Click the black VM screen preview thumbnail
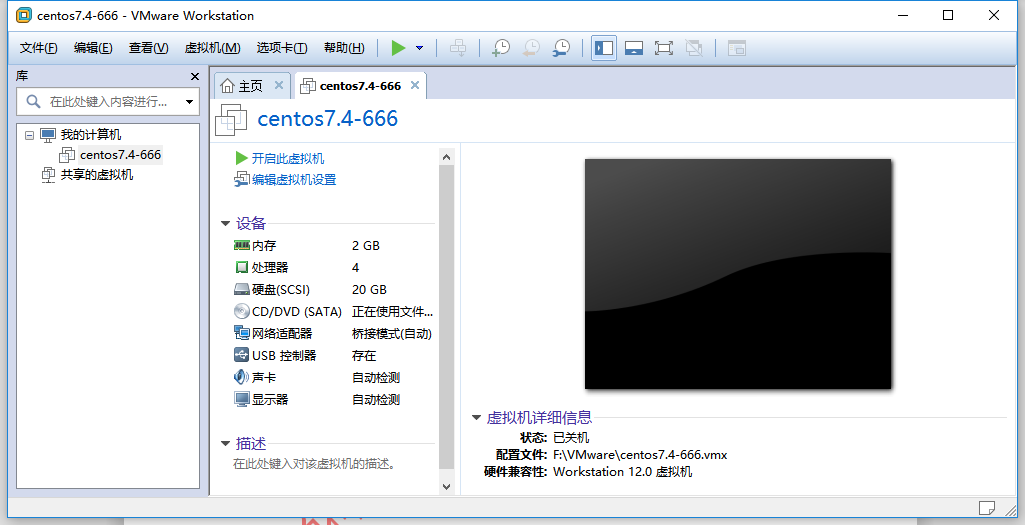 738,274
